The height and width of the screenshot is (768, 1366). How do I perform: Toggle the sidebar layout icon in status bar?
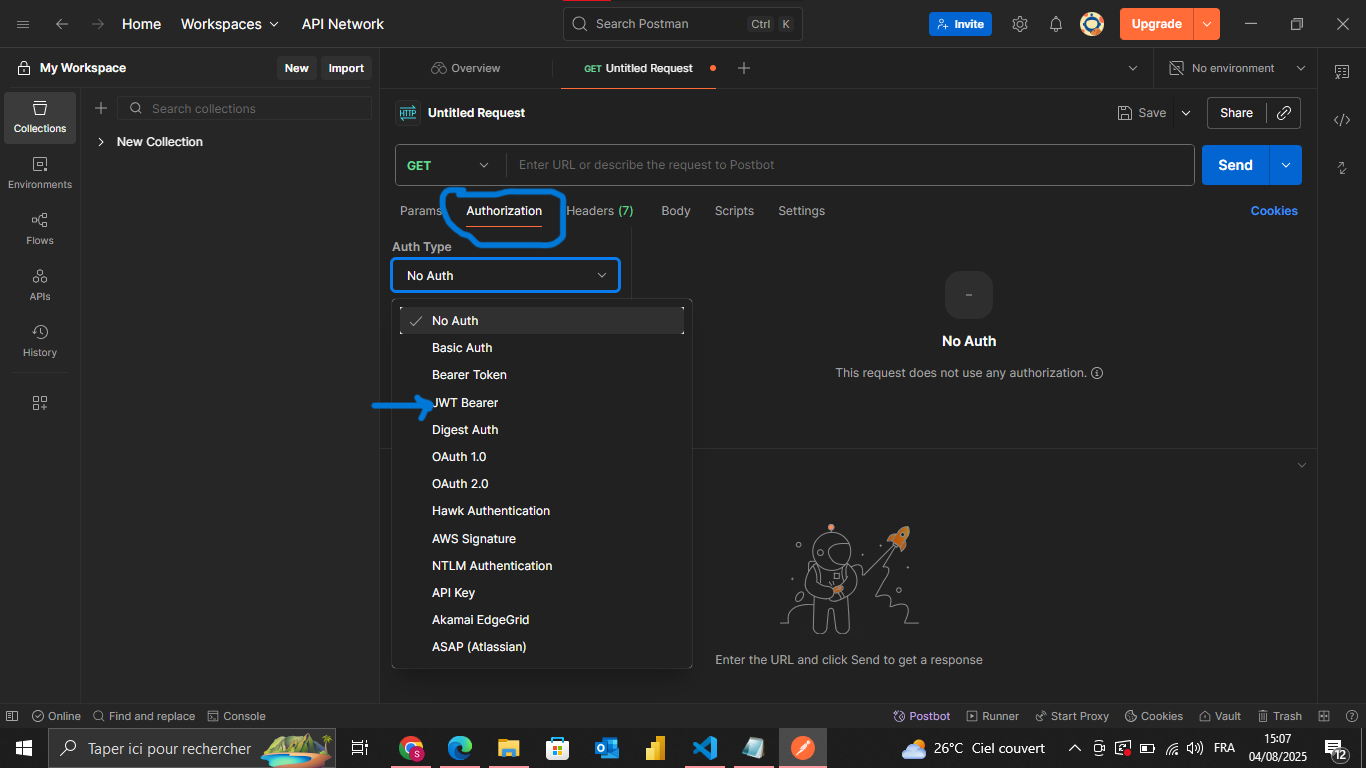[x=12, y=716]
